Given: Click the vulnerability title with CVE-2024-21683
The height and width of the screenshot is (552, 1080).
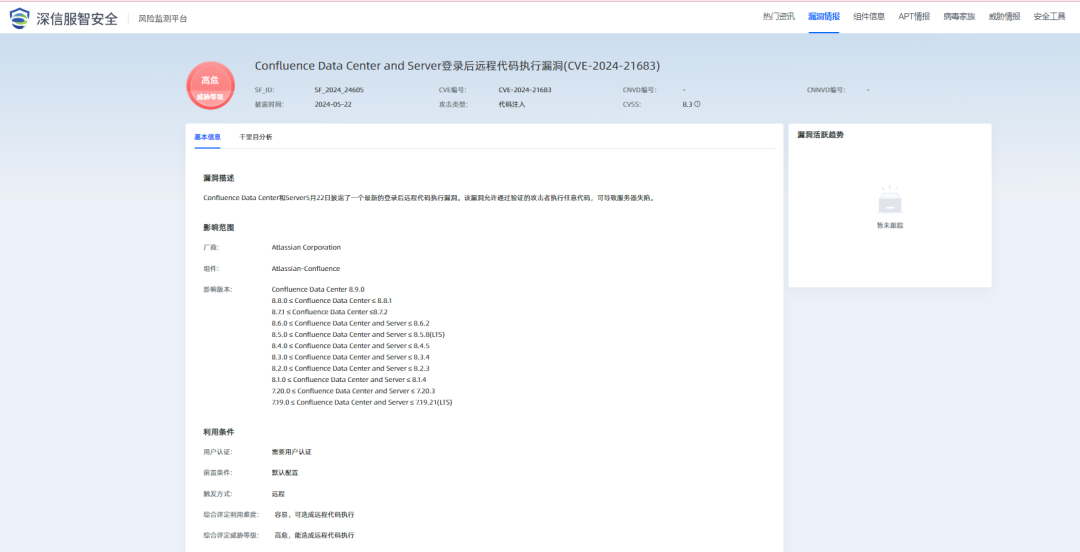Looking at the screenshot, I should tap(457, 66).
